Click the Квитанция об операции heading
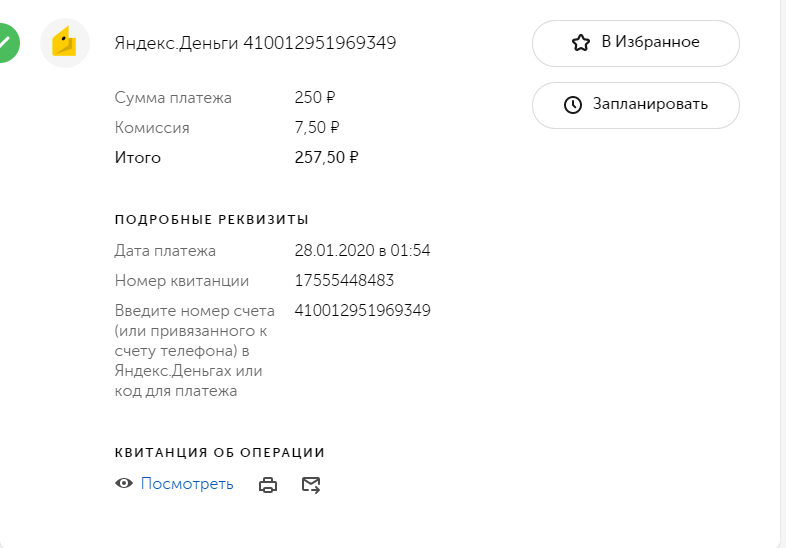The image size is (786, 548). 220,452
